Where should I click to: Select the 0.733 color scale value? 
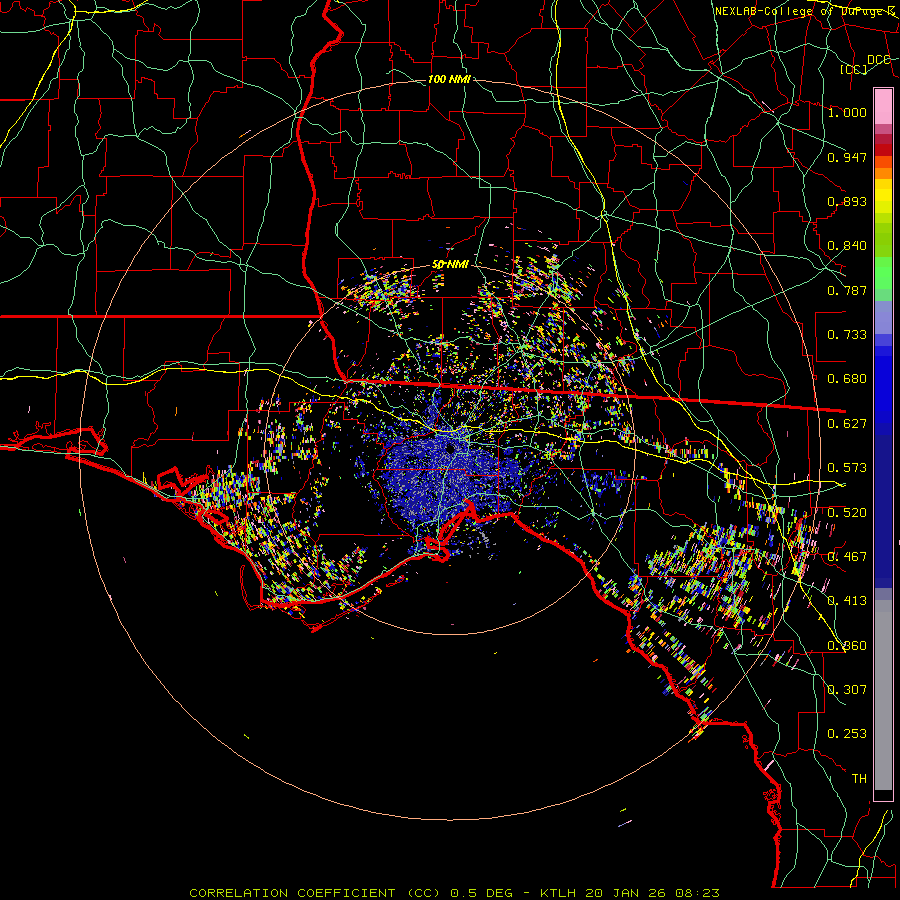[x=847, y=335]
